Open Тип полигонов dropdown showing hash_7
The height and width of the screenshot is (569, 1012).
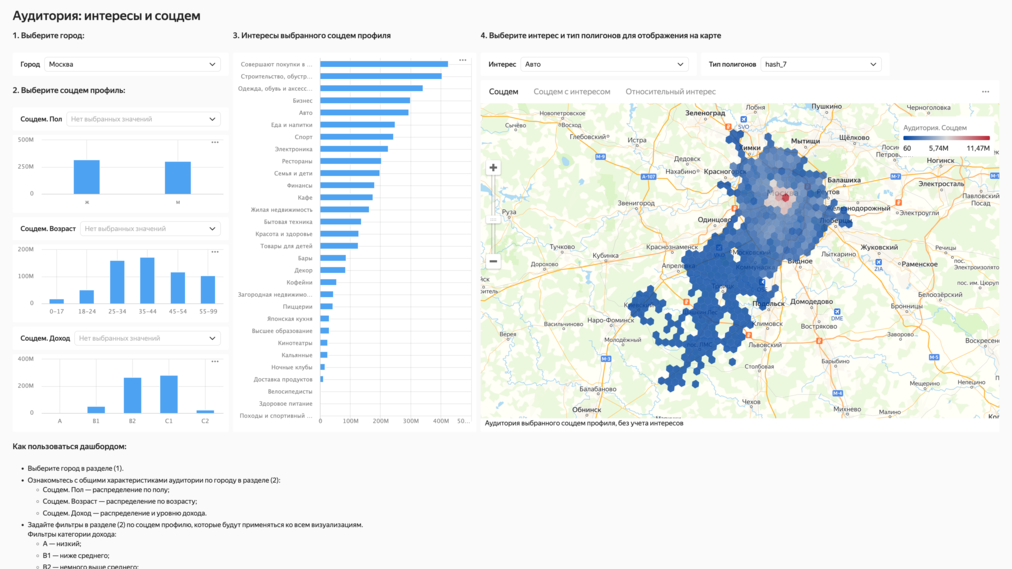tap(820, 64)
